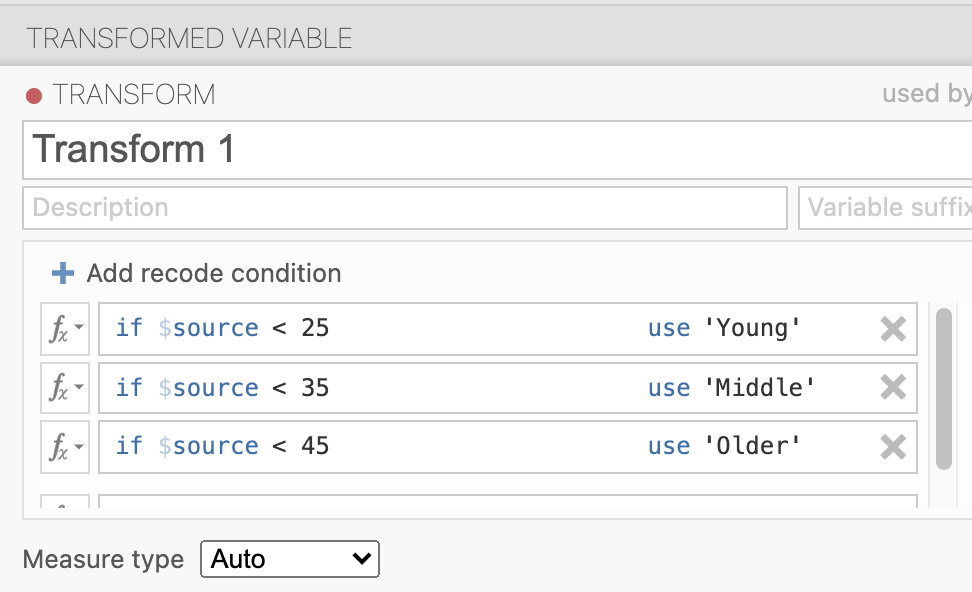Focus the Description text field
The width and height of the screenshot is (972, 592).
404,208
